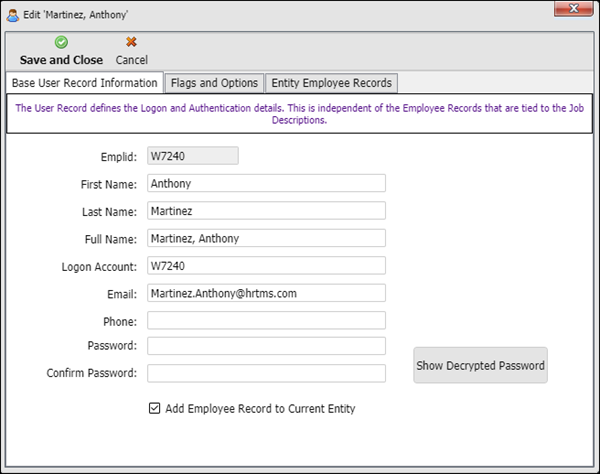Click the Last Name input field
600x474 pixels.
click(266, 211)
